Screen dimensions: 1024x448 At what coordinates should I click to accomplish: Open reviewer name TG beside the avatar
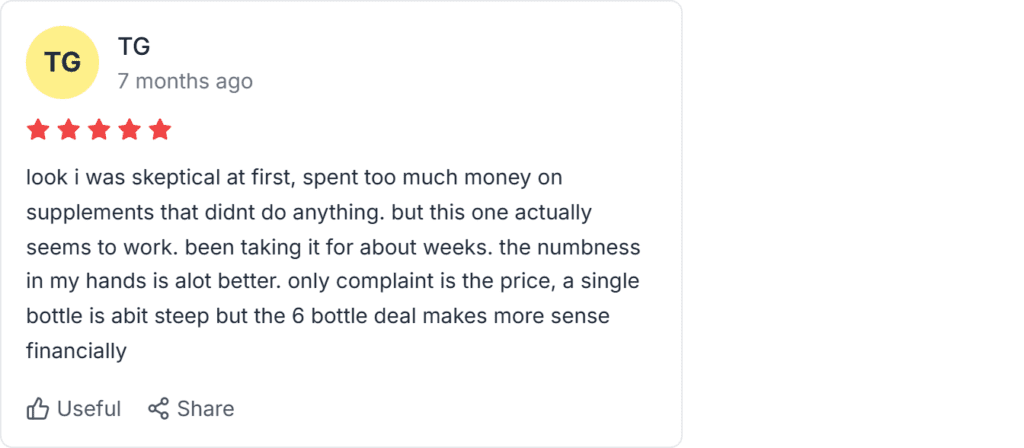pyautogui.click(x=134, y=46)
